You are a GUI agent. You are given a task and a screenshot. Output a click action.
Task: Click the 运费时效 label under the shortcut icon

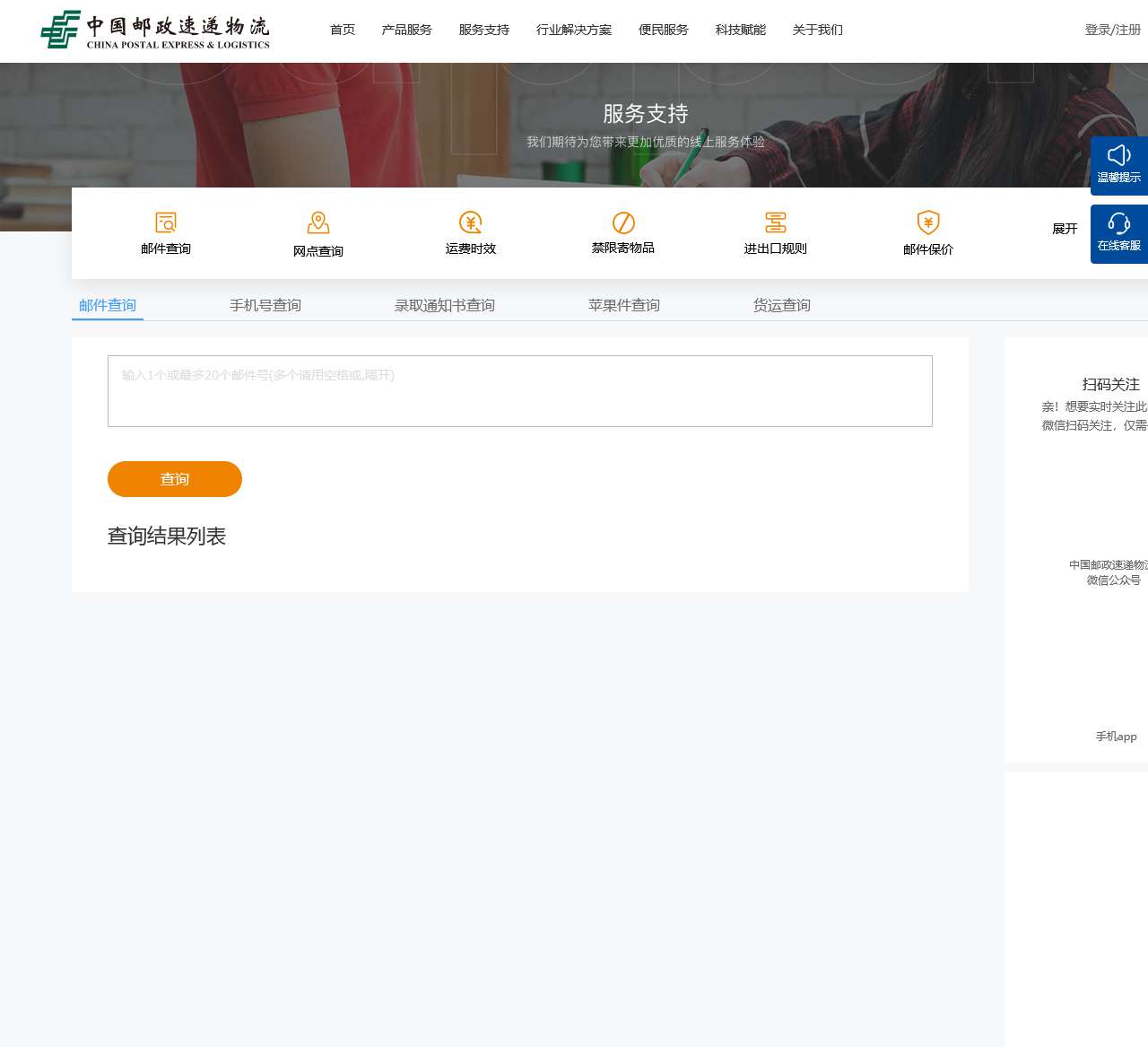tap(471, 249)
